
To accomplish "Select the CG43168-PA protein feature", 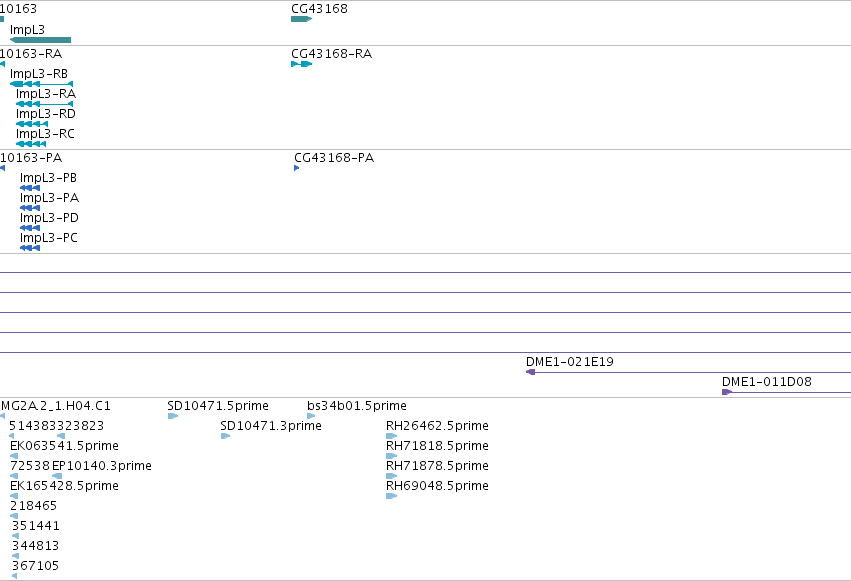I will 297,168.
